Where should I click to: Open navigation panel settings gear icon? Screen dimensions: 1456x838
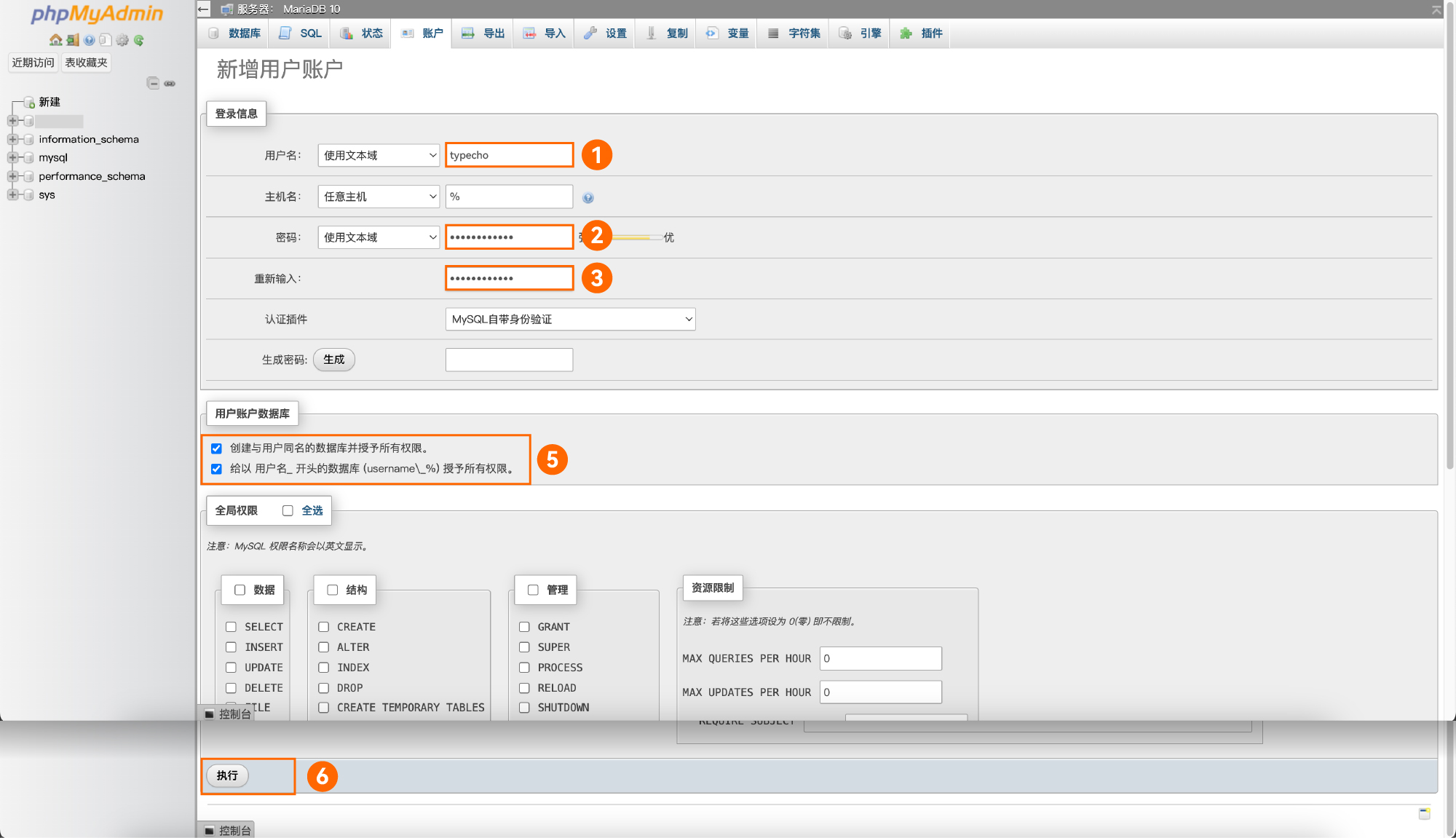122,40
